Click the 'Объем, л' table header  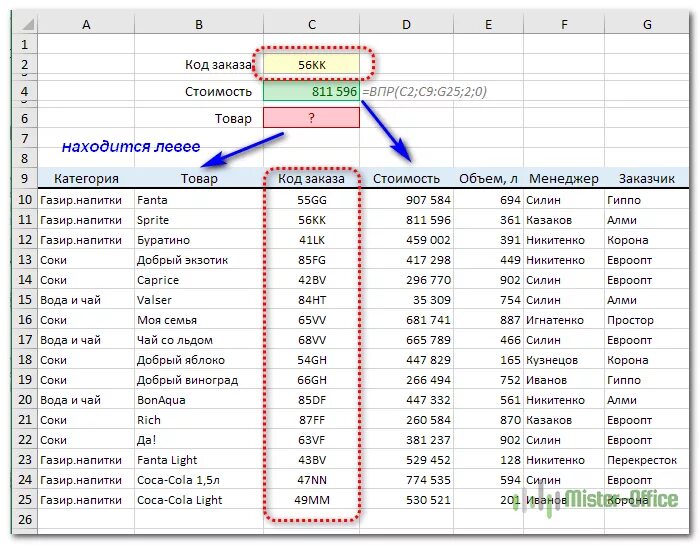(488, 179)
